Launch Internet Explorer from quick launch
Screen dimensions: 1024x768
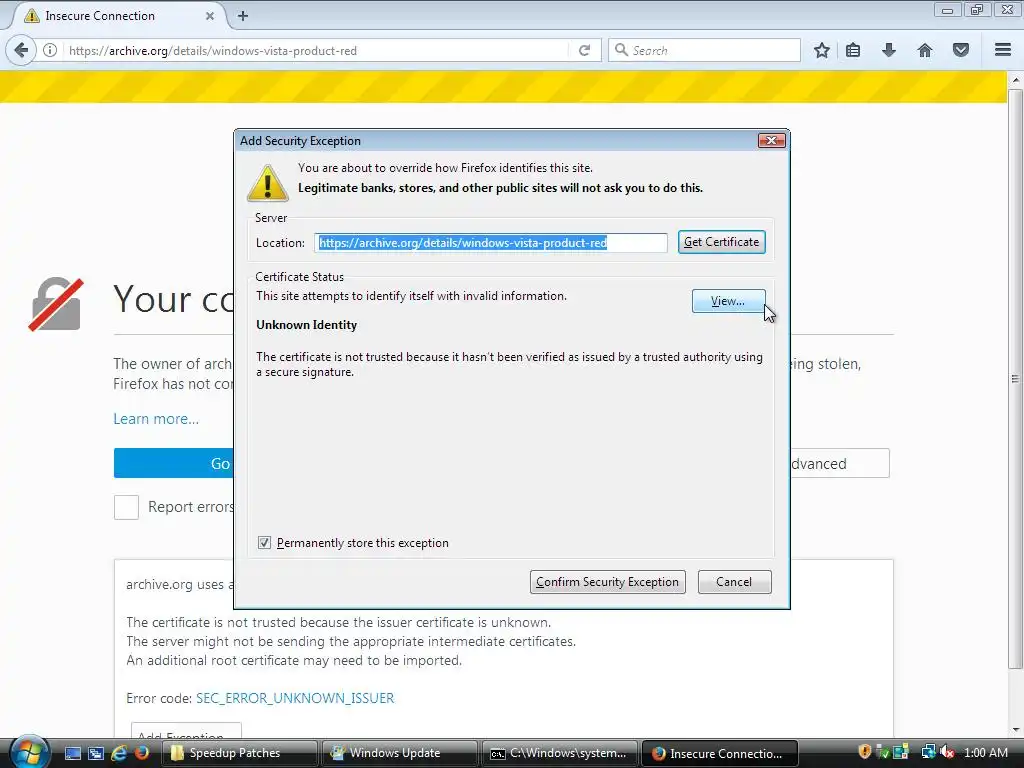(119, 753)
